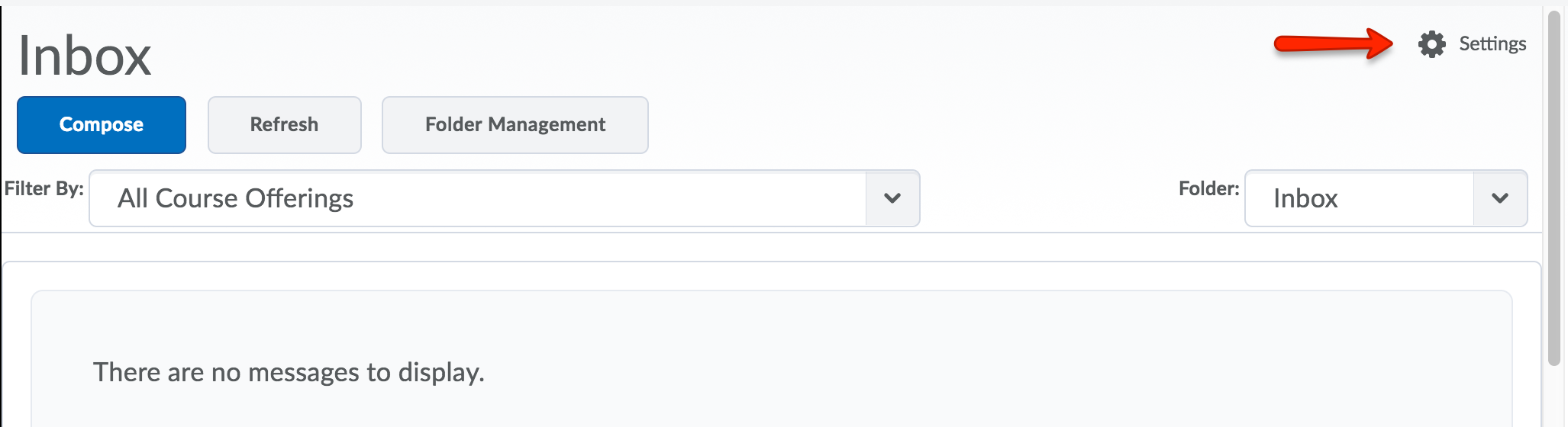
Task: Open the All Course Offerings filter dropdown
Action: (x=477, y=198)
